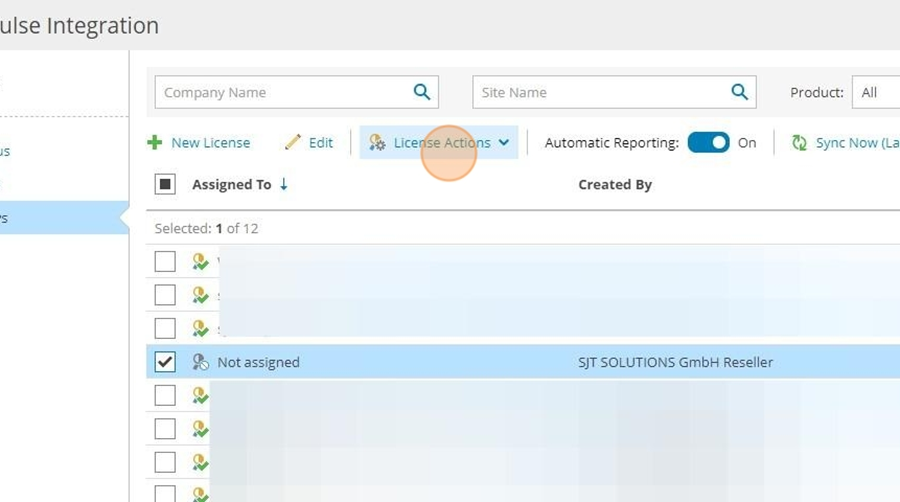Click the Edit button label
The width and height of the screenshot is (900, 502).
point(321,143)
